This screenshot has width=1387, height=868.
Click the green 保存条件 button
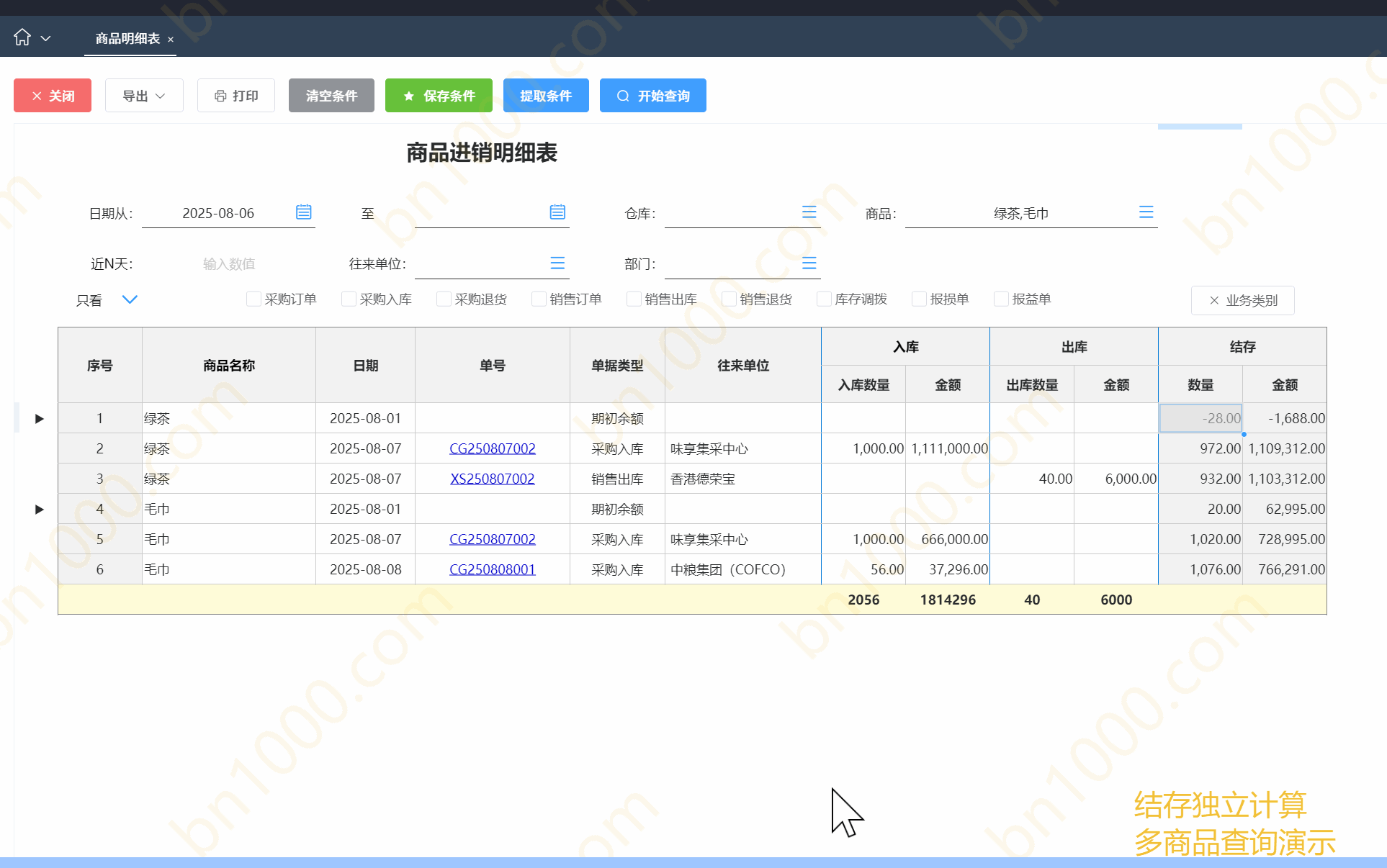click(x=439, y=96)
